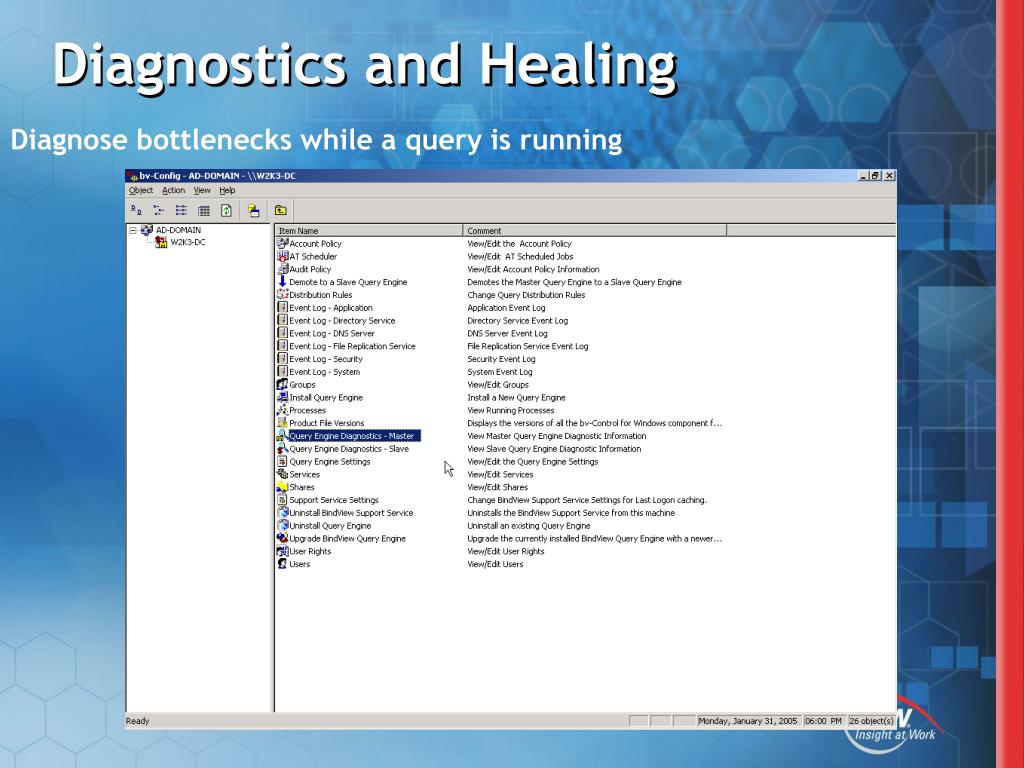Select AD-DOMAIN in the tree
Image resolution: width=1024 pixels, height=768 pixels.
pos(178,230)
